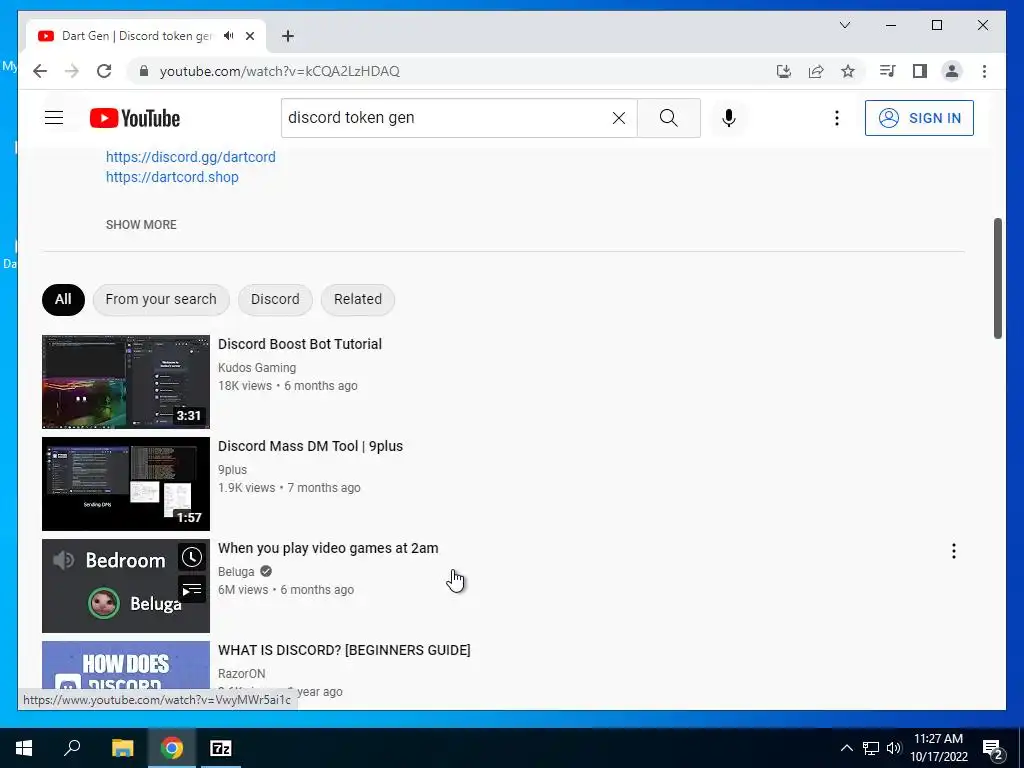Click When you play video games title
Viewport: 1024px width, 768px height.
point(328,548)
